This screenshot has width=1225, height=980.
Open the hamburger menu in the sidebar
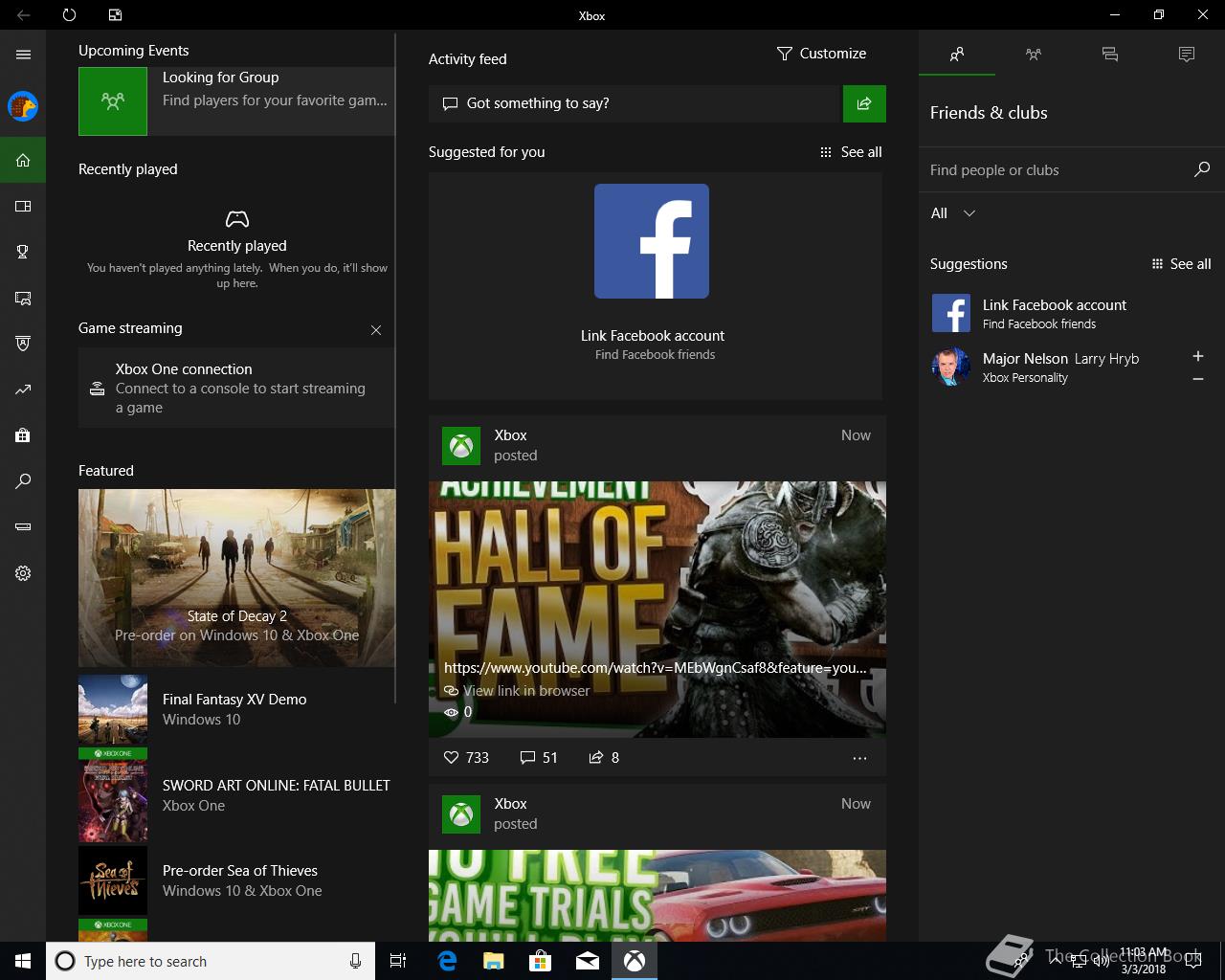(x=23, y=55)
